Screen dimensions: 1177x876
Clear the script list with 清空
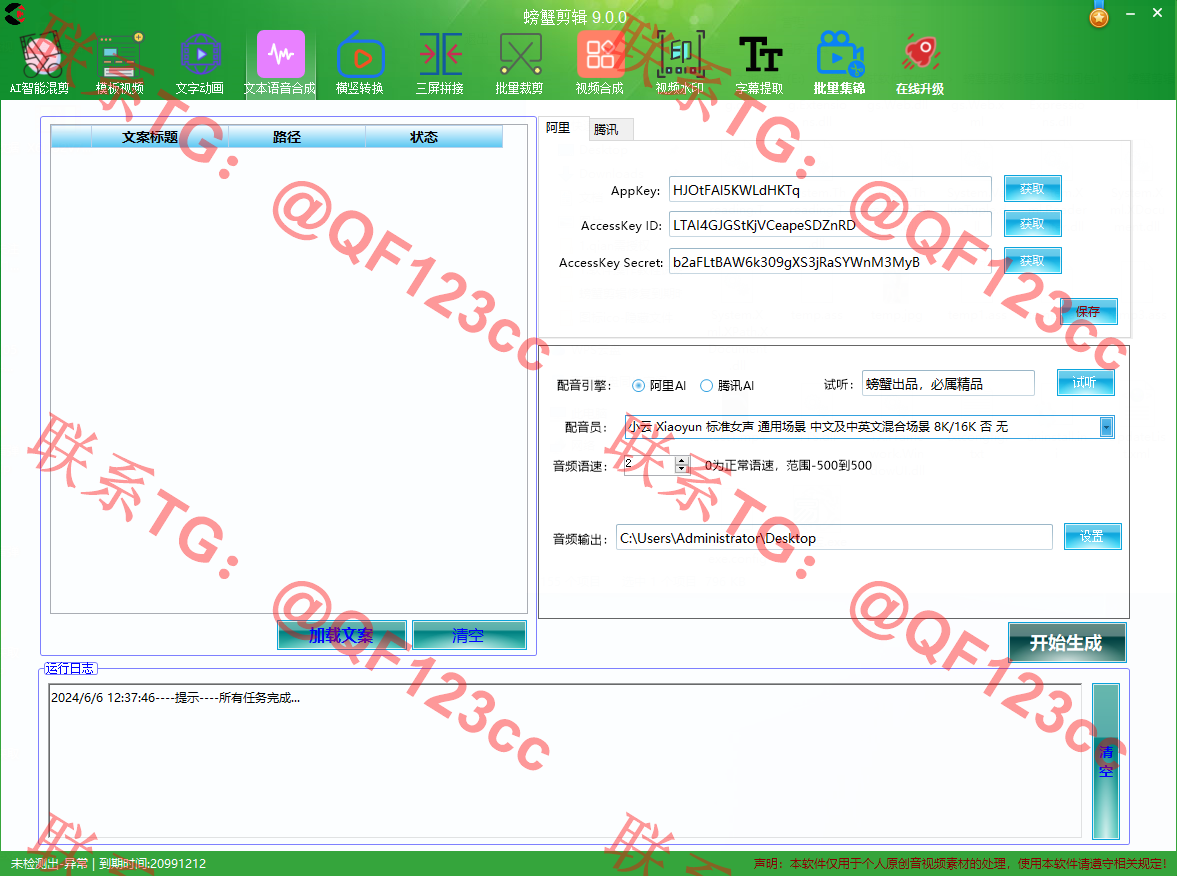coord(469,636)
